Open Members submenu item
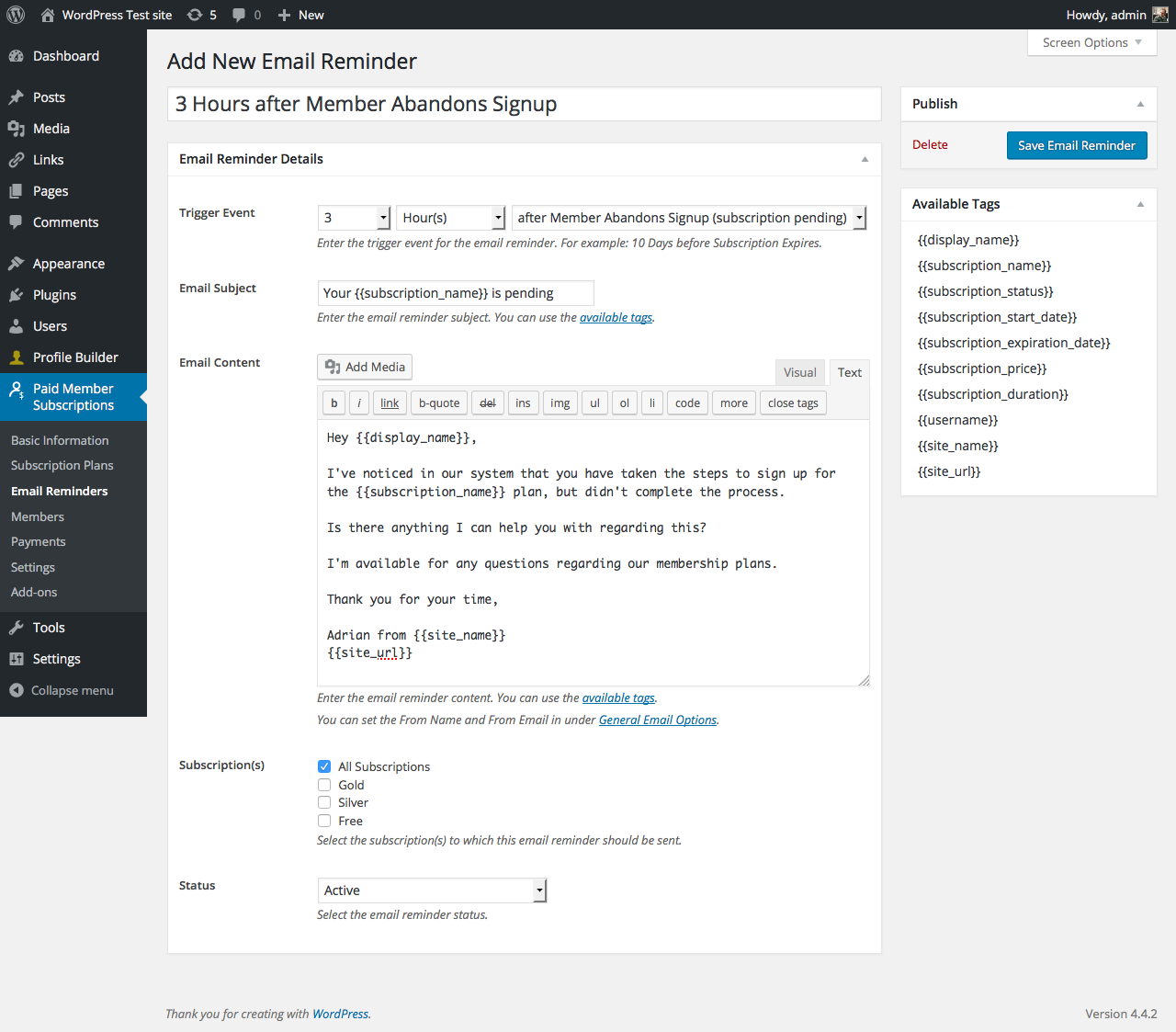 38,516
